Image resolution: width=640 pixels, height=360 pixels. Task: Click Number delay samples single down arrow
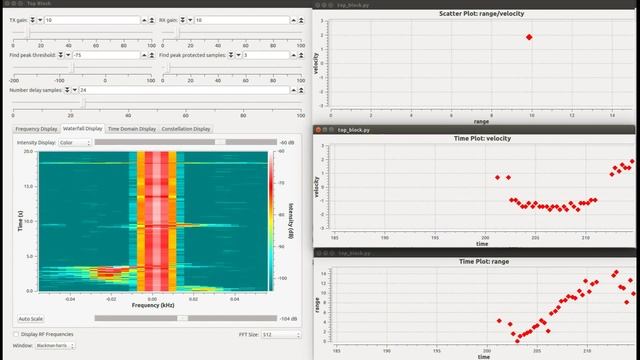pos(74,90)
